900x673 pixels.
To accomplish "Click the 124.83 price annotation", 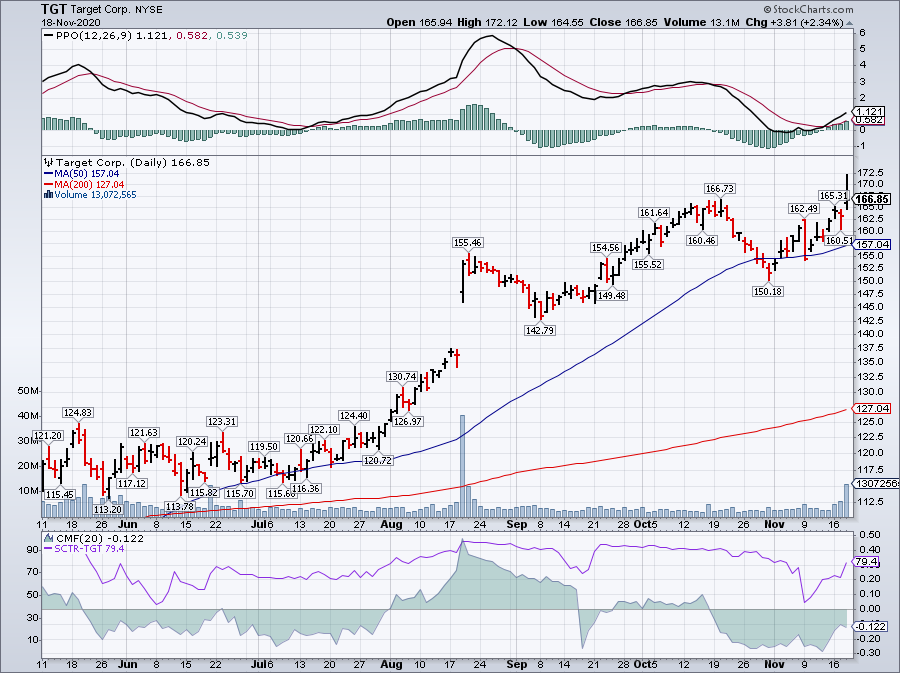I will (78, 413).
